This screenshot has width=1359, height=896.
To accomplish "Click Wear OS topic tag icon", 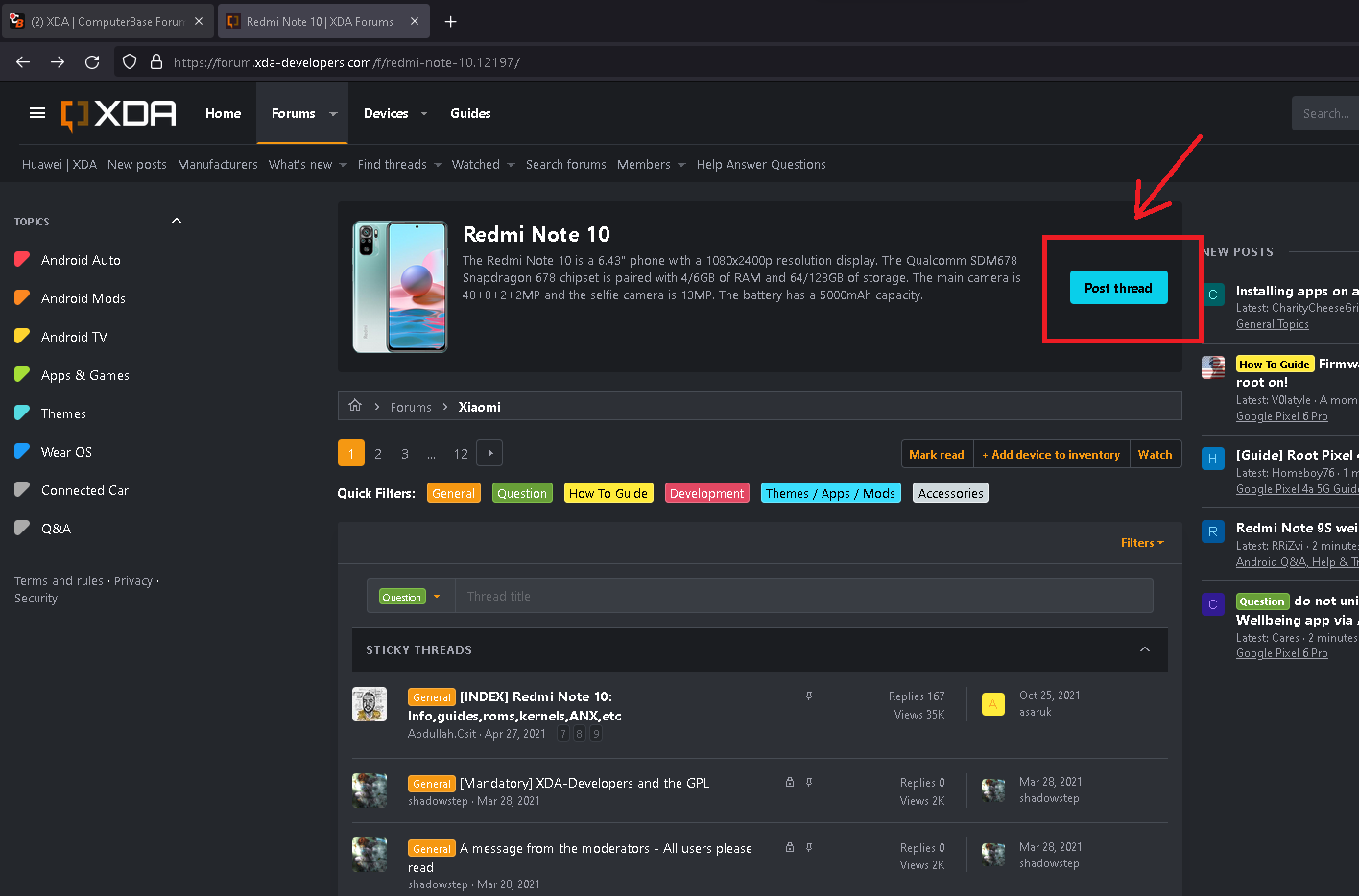I will click(x=22, y=452).
